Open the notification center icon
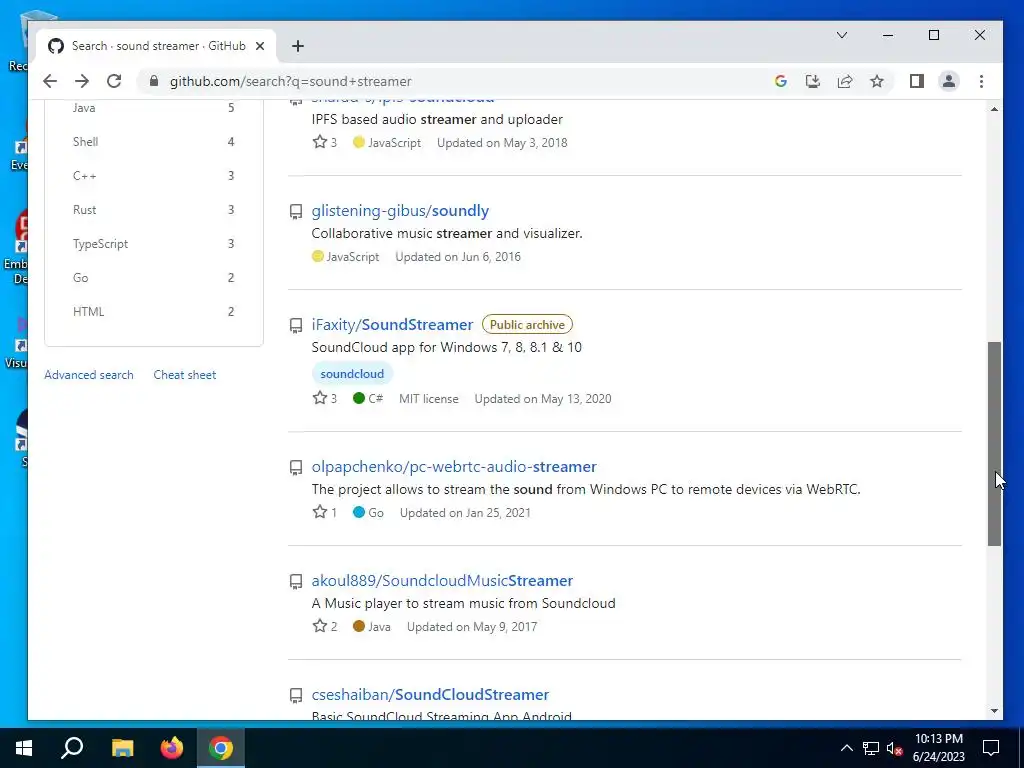Image resolution: width=1024 pixels, height=768 pixels. point(991,748)
